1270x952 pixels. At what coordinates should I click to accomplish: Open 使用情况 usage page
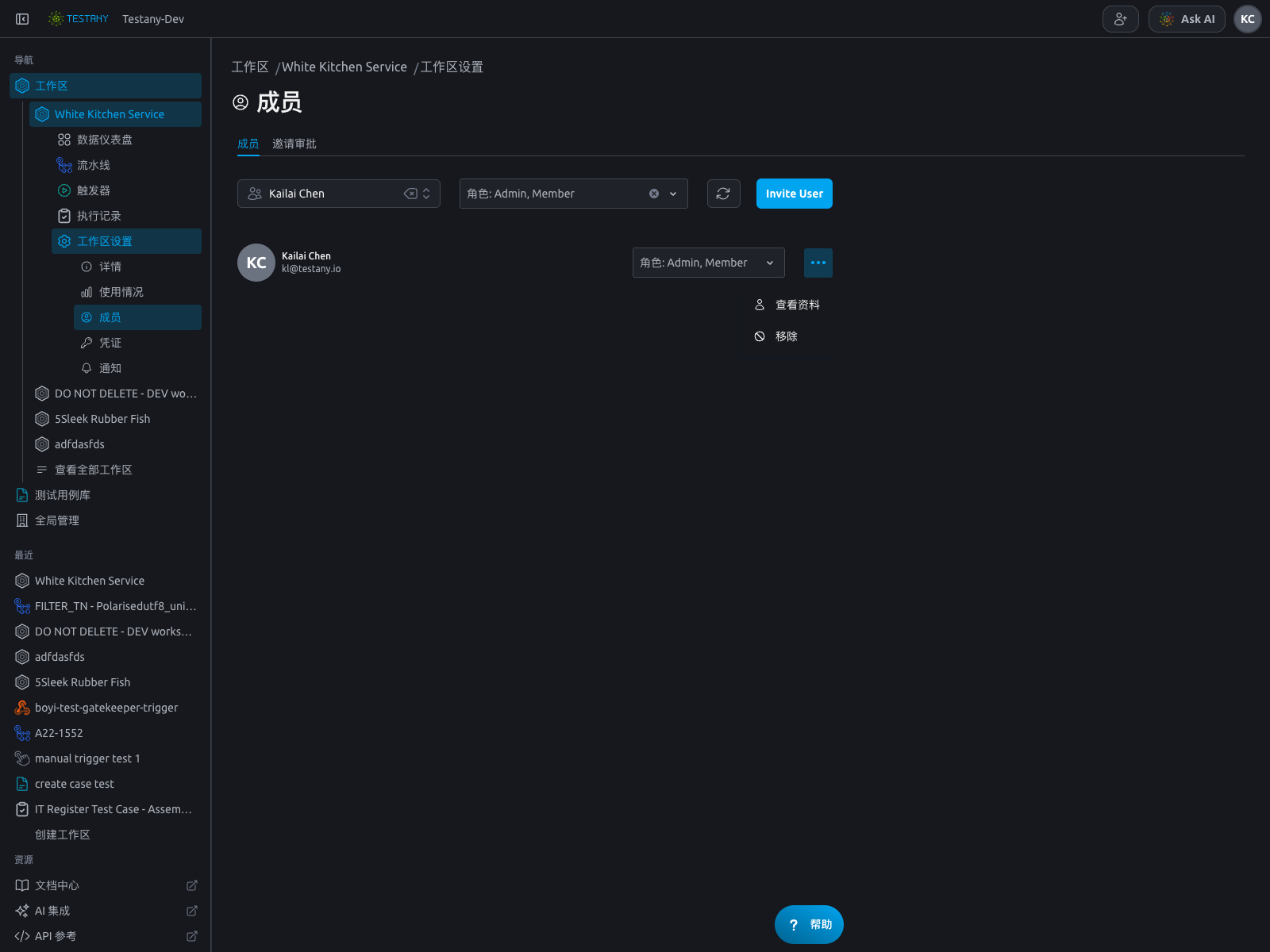tap(137, 292)
